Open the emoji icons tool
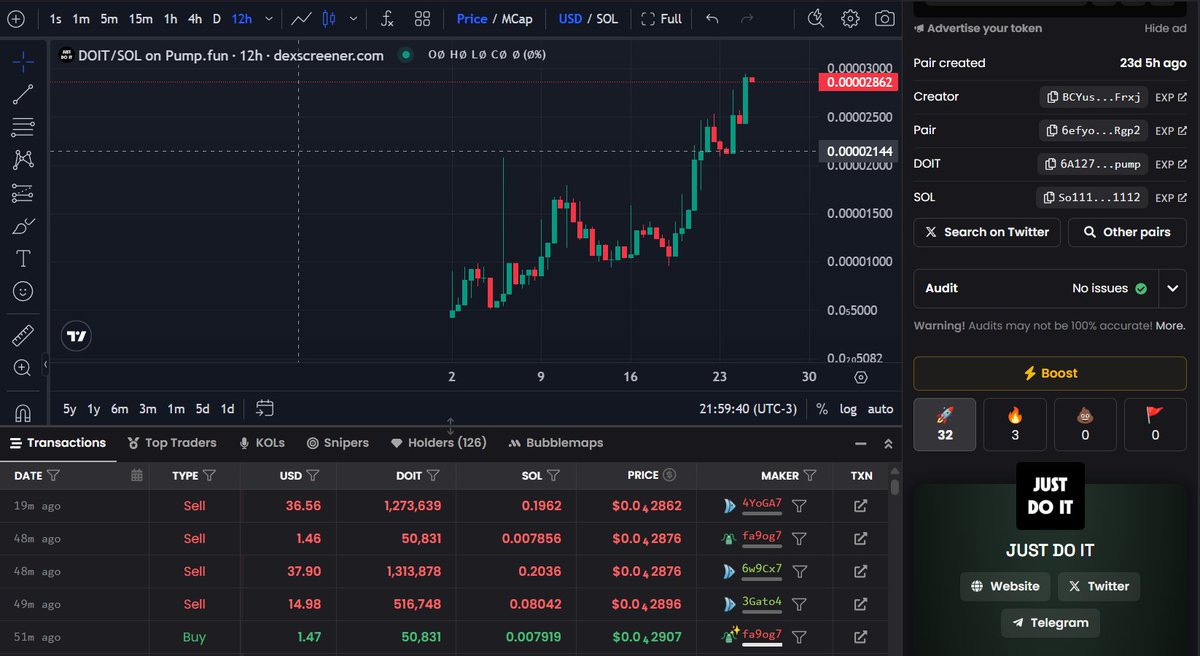The image size is (1200, 656). pyautogui.click(x=23, y=292)
